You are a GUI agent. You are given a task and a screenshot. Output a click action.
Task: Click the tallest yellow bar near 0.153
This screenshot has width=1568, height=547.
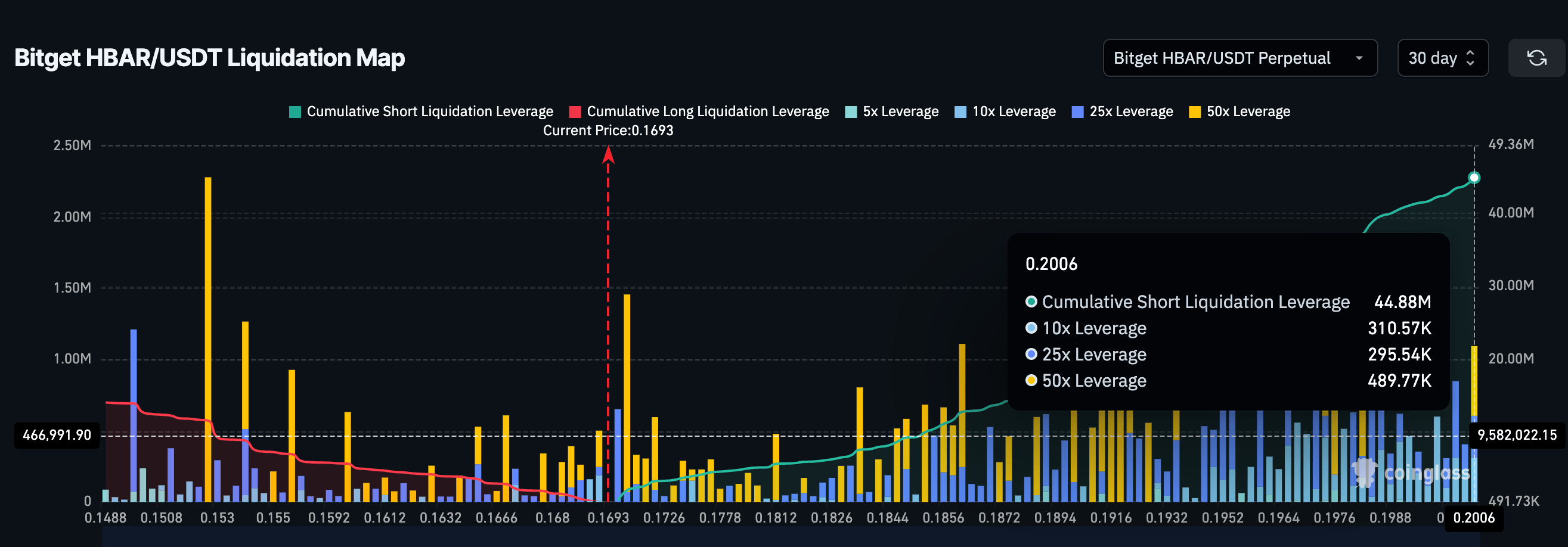coord(208,335)
